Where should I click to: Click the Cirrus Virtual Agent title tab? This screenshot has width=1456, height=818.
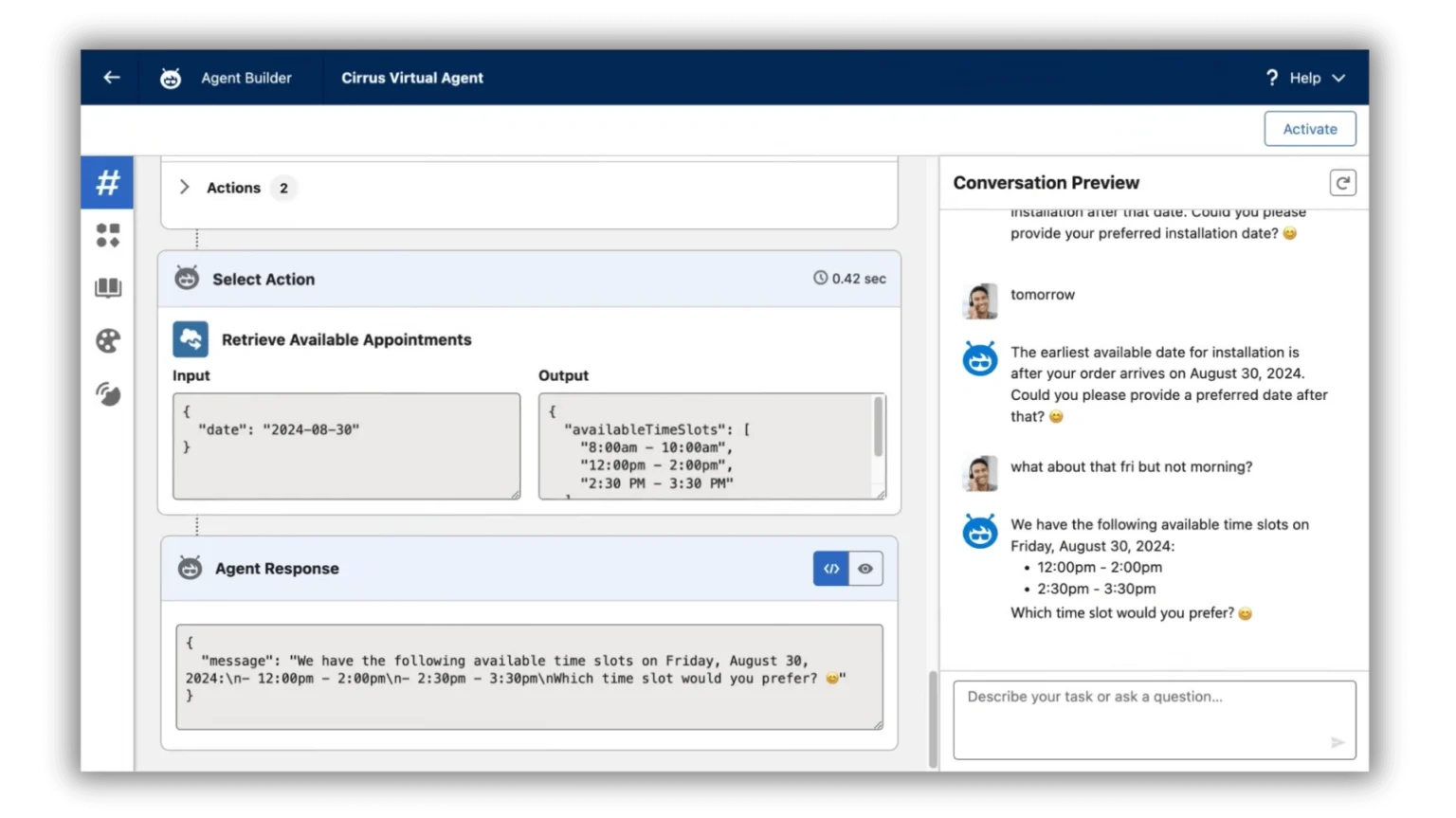coord(412,78)
